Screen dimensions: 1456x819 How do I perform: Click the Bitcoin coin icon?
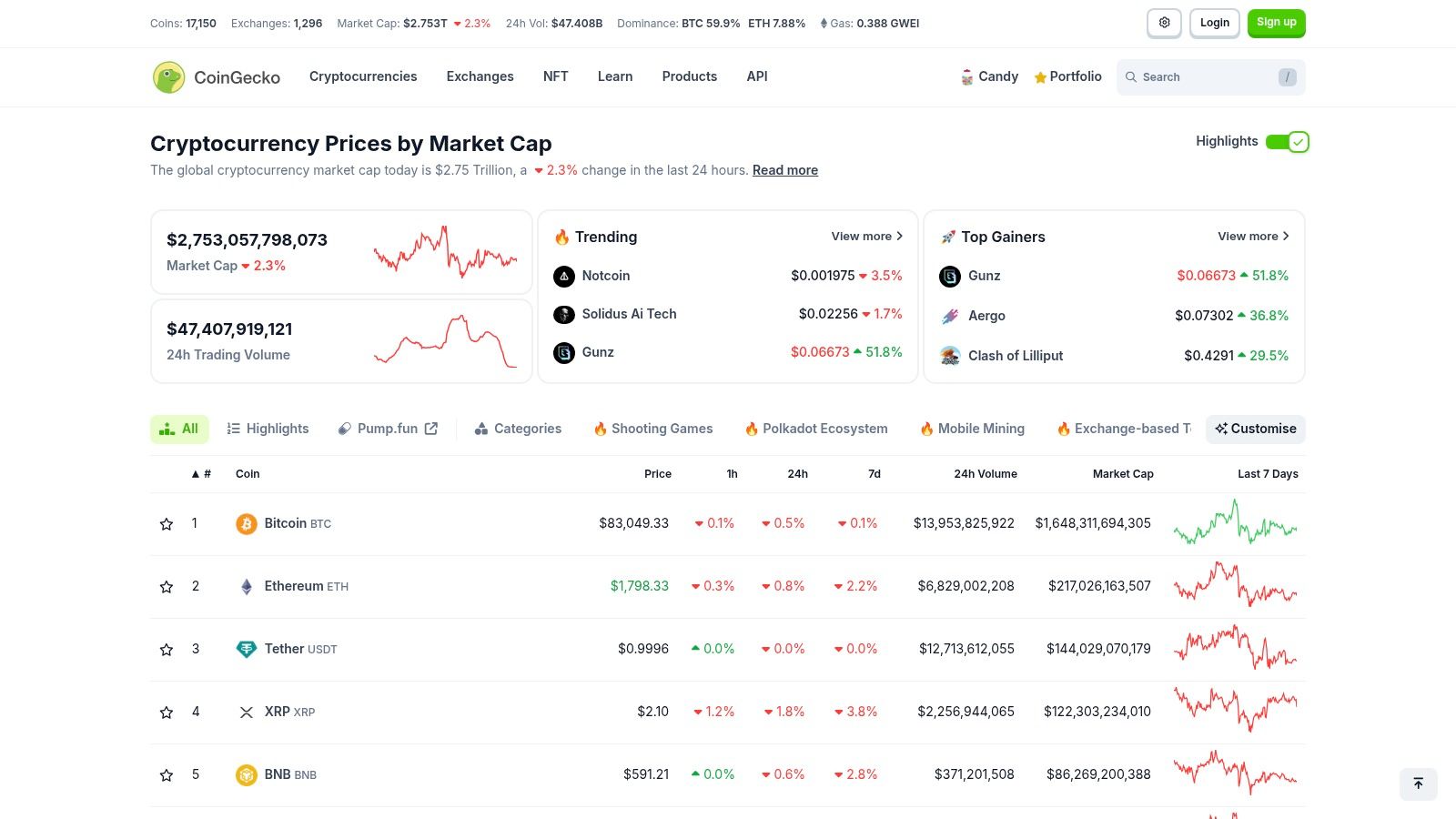pos(247,524)
